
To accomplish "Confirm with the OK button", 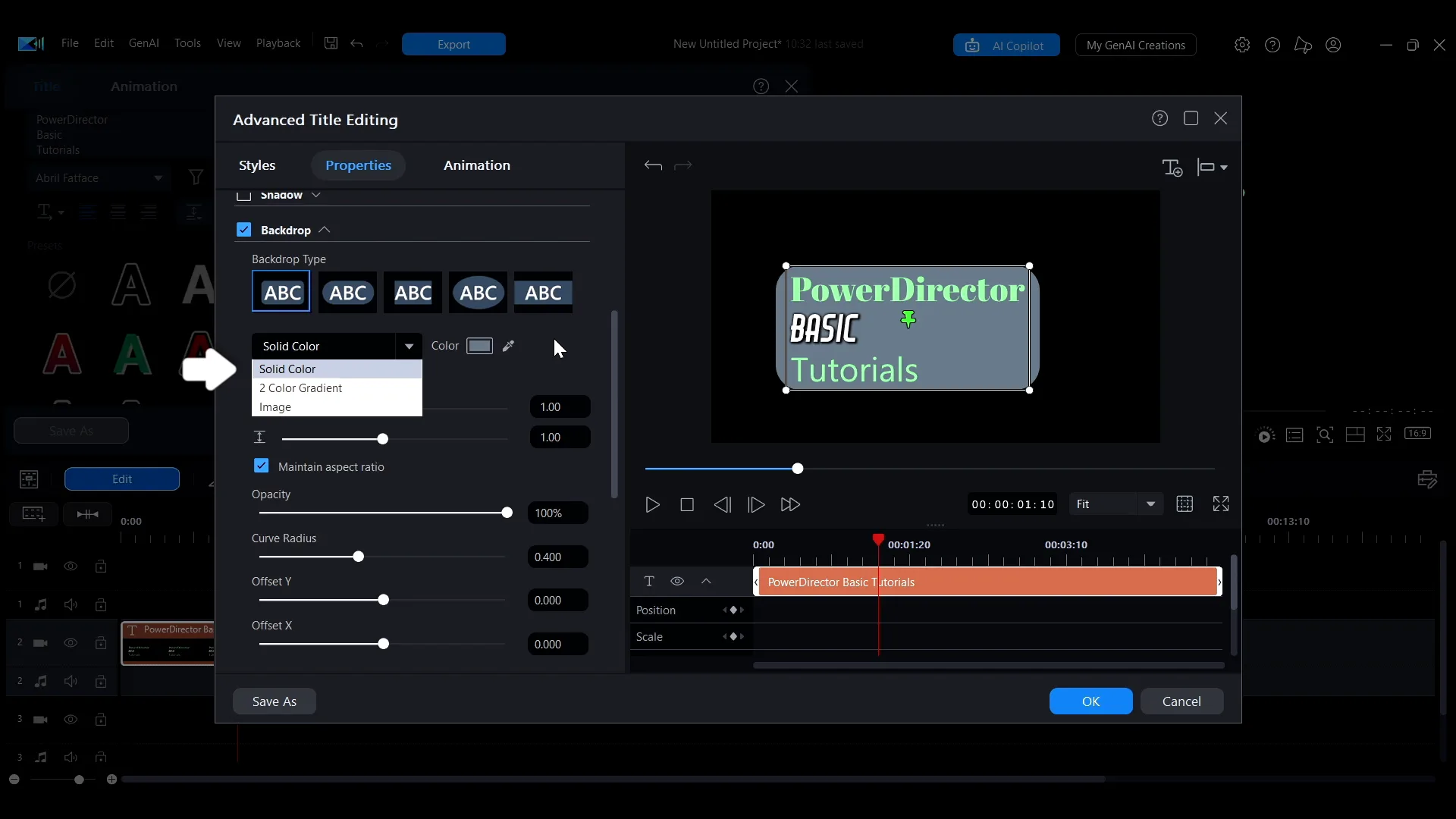I will click(x=1090, y=701).
